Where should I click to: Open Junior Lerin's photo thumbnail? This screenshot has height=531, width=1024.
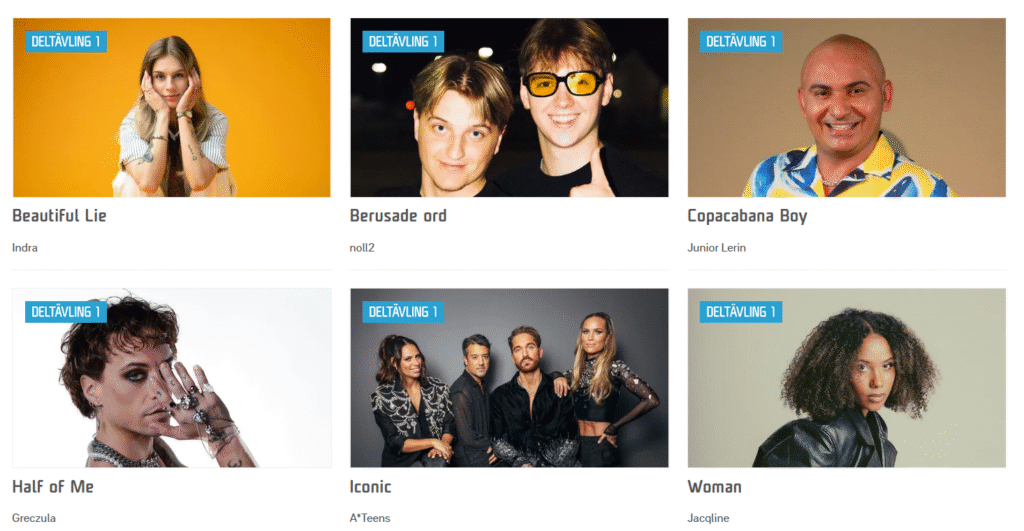pyautogui.click(x=846, y=108)
